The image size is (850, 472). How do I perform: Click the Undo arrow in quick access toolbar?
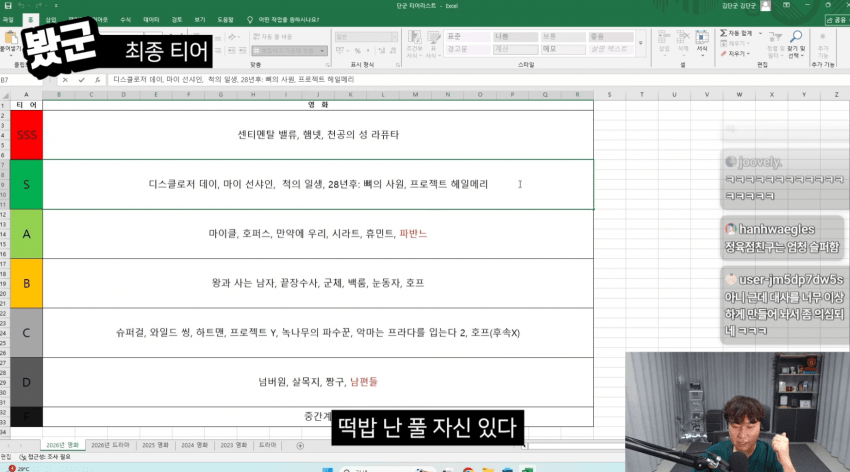pyautogui.click(x=22, y=5)
